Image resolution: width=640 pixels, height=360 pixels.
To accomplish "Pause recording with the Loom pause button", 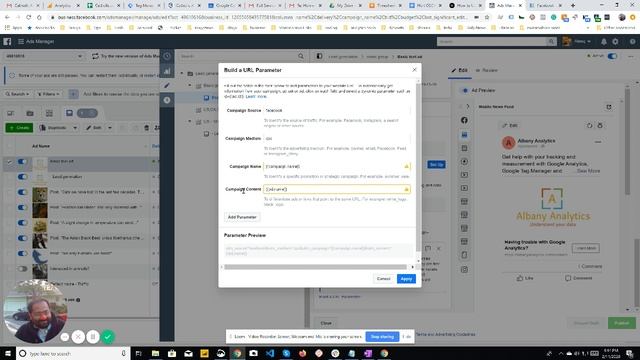I will tap(93, 337).
